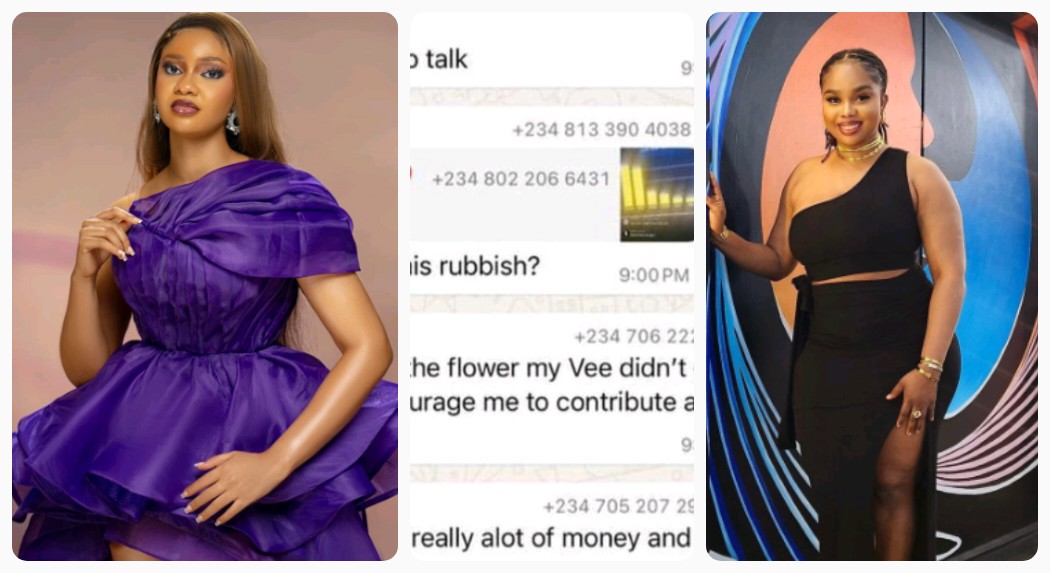
Task: Click the 'really alot of money and' message
Action: click(550, 538)
